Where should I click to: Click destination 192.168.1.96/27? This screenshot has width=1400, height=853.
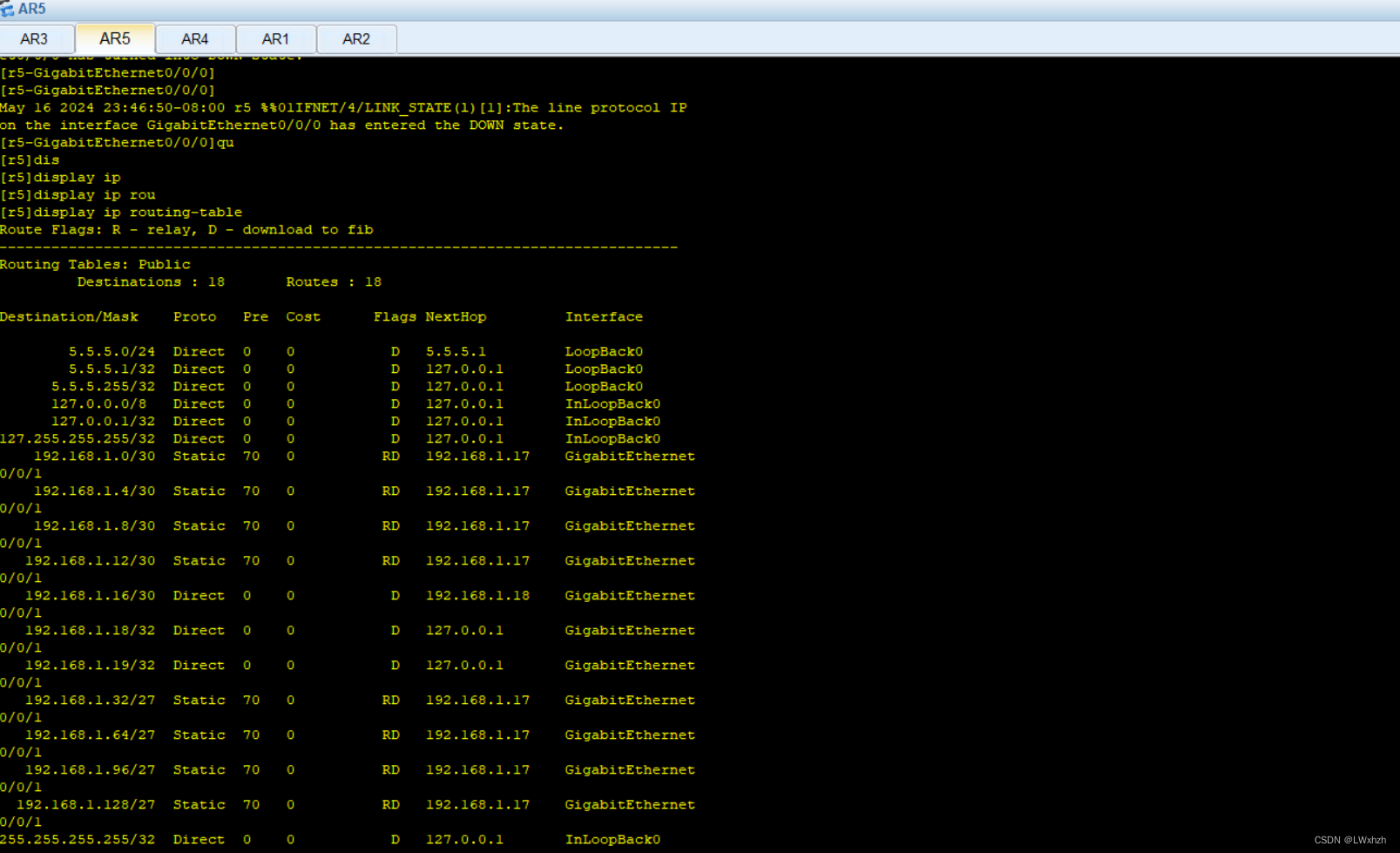(90, 770)
